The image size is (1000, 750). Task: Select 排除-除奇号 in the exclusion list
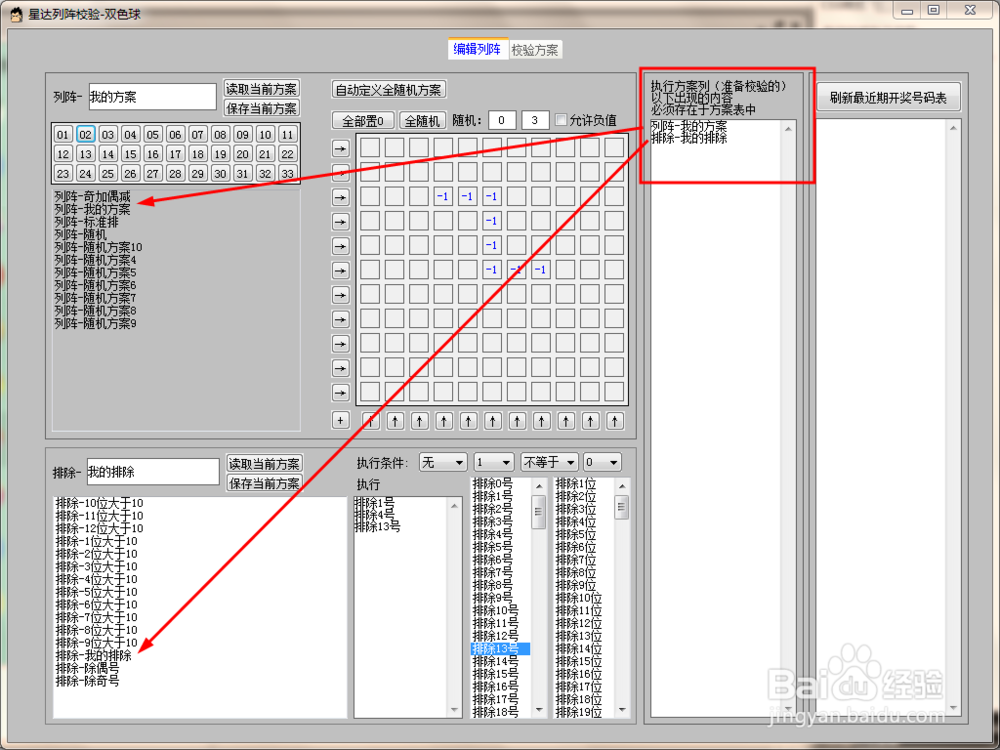(x=87, y=681)
